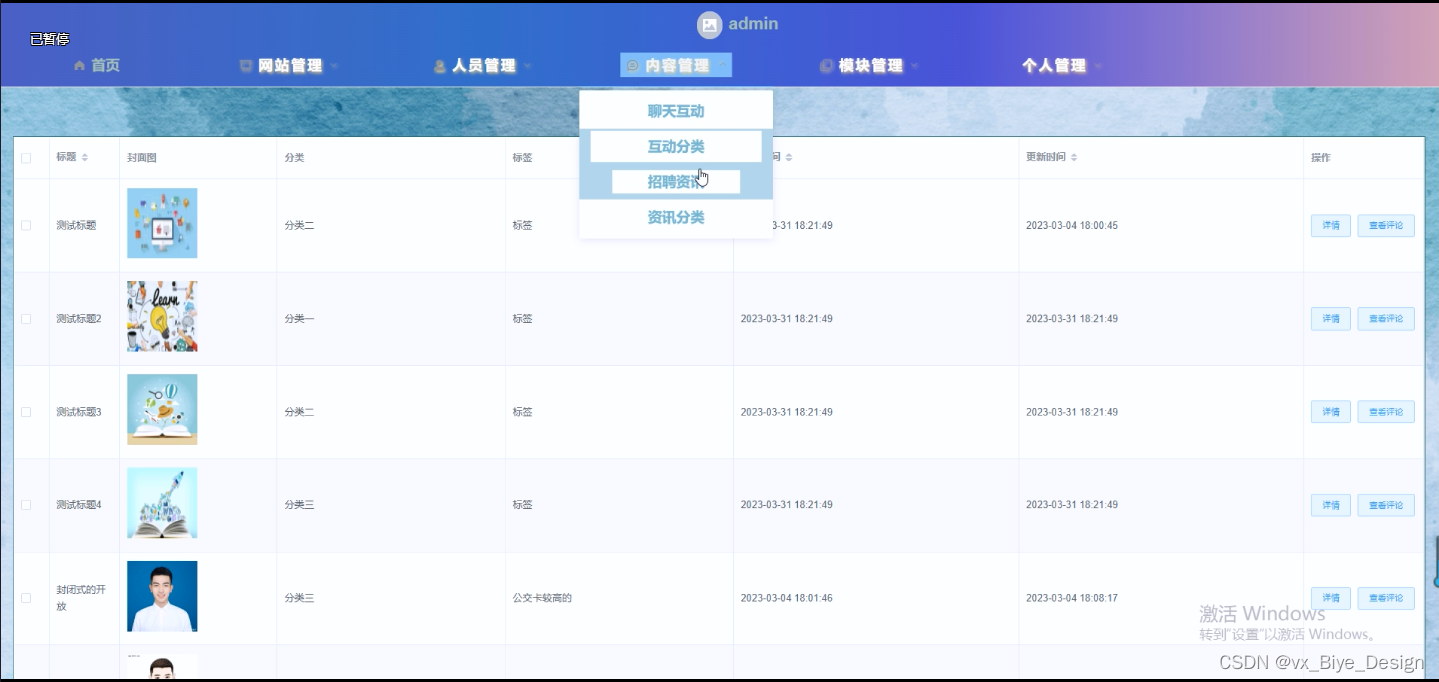Click the 操作 column header
1439x682 pixels.
[1321, 158]
